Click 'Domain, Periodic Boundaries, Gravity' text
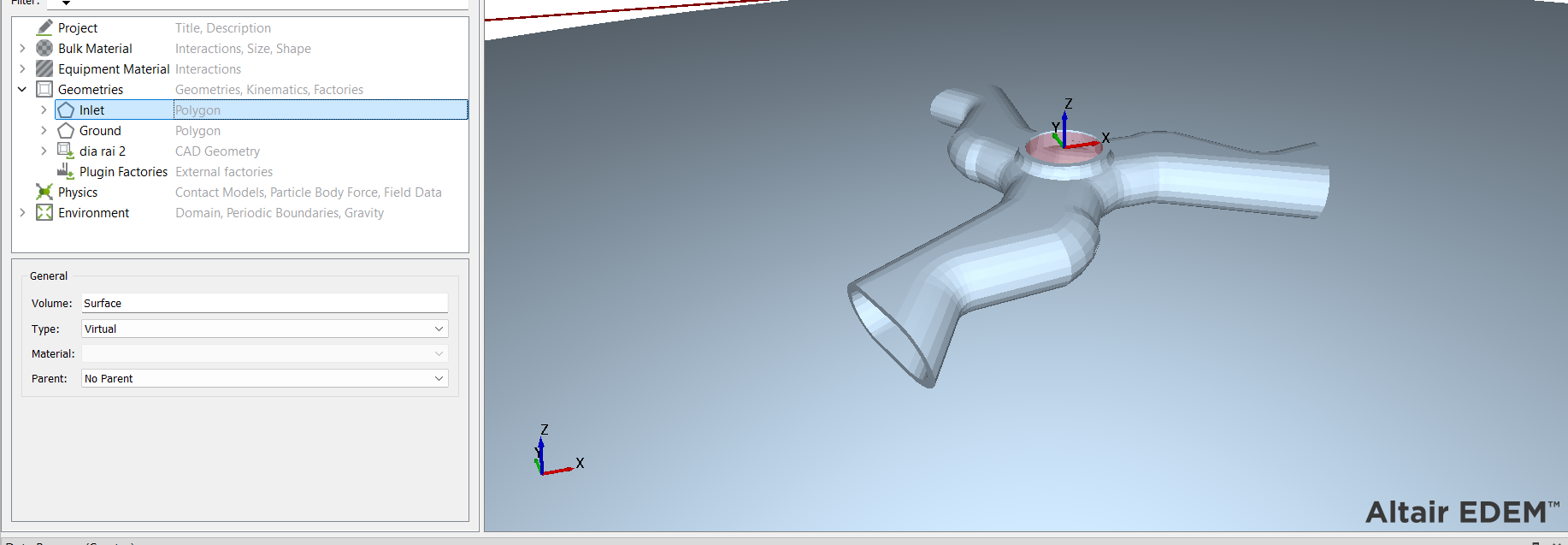The image size is (1568, 545). point(280,212)
